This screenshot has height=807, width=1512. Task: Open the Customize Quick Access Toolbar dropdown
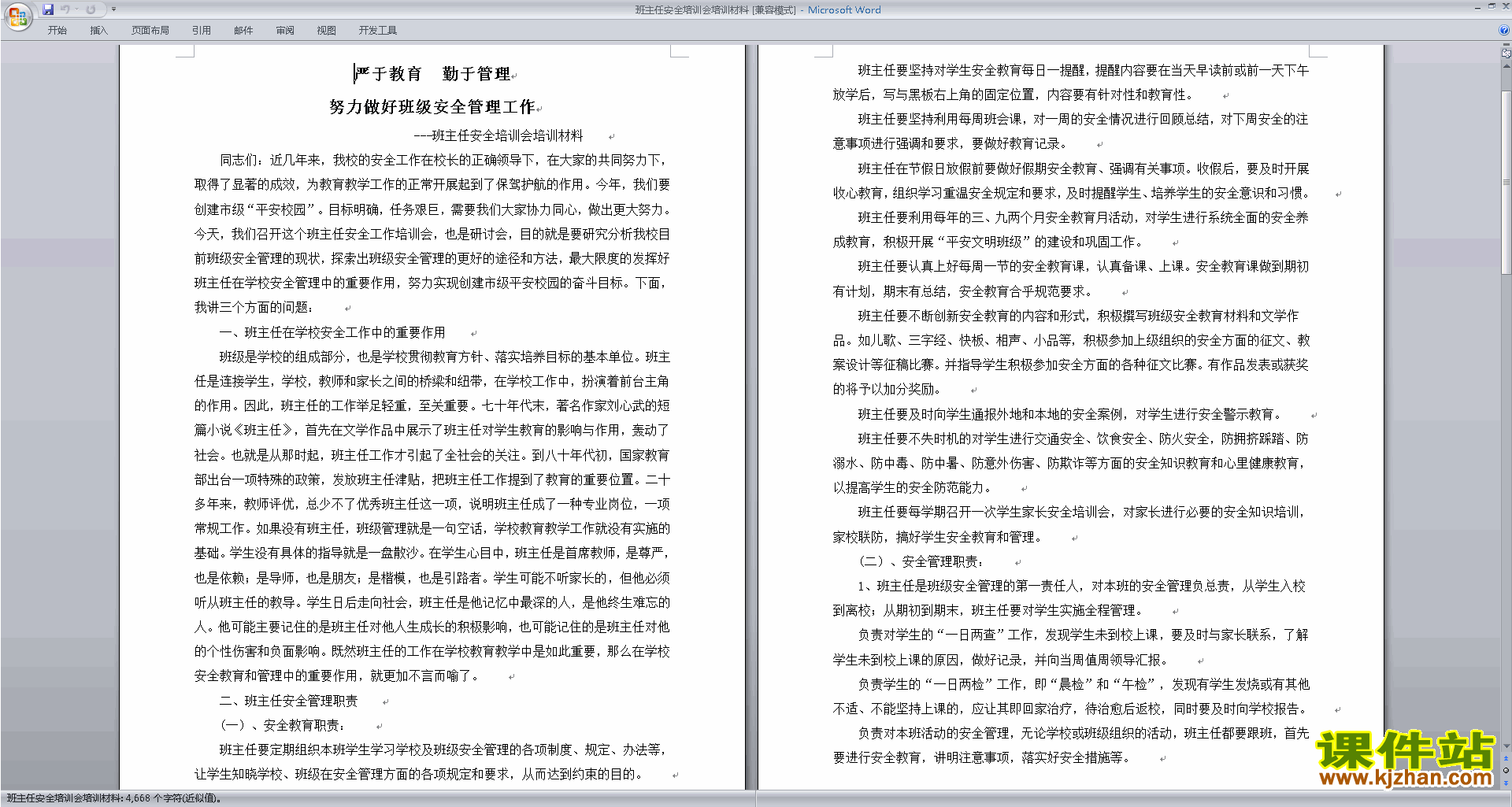[113, 9]
